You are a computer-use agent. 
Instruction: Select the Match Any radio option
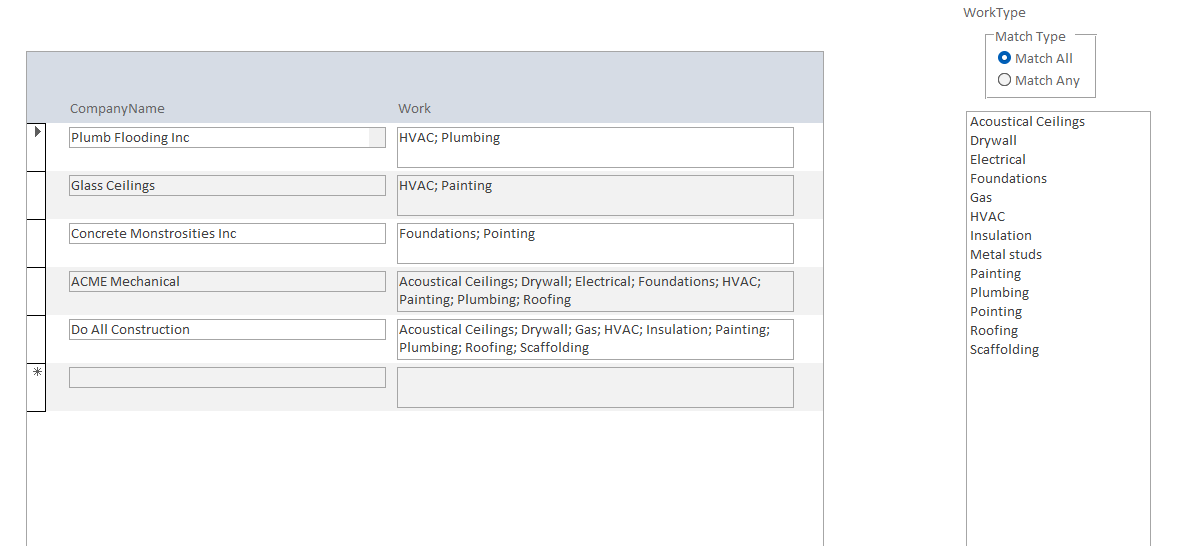point(1005,81)
